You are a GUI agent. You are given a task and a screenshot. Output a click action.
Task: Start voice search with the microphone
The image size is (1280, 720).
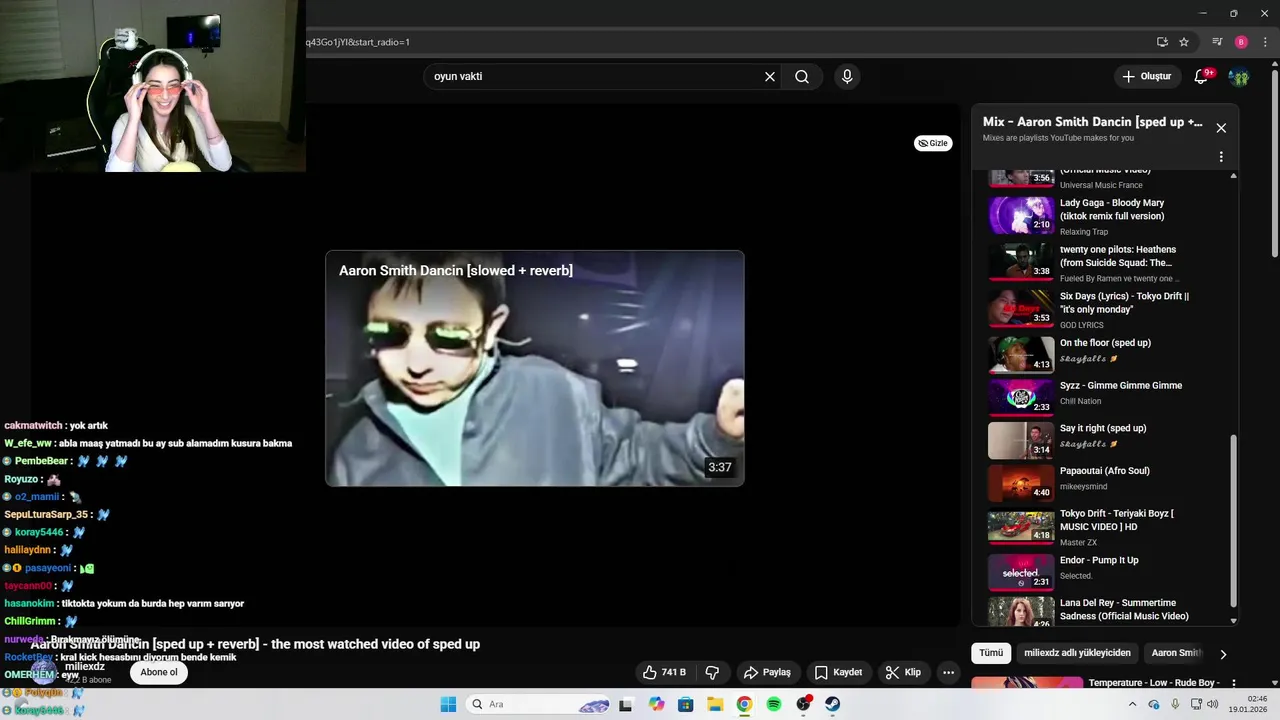pyautogui.click(x=847, y=76)
